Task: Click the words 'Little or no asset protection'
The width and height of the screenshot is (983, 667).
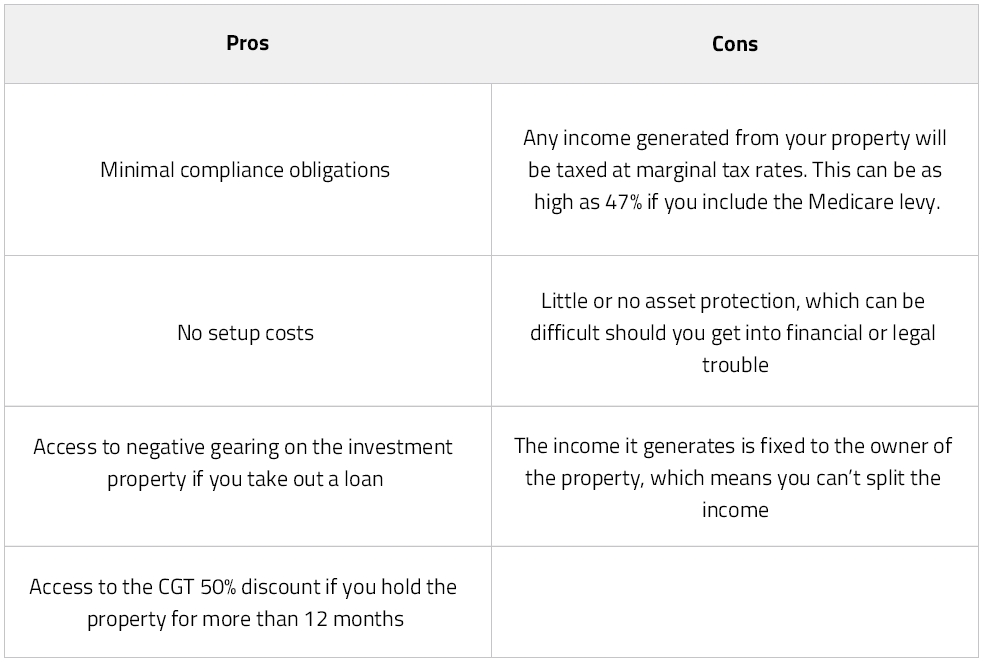Action: [670, 301]
